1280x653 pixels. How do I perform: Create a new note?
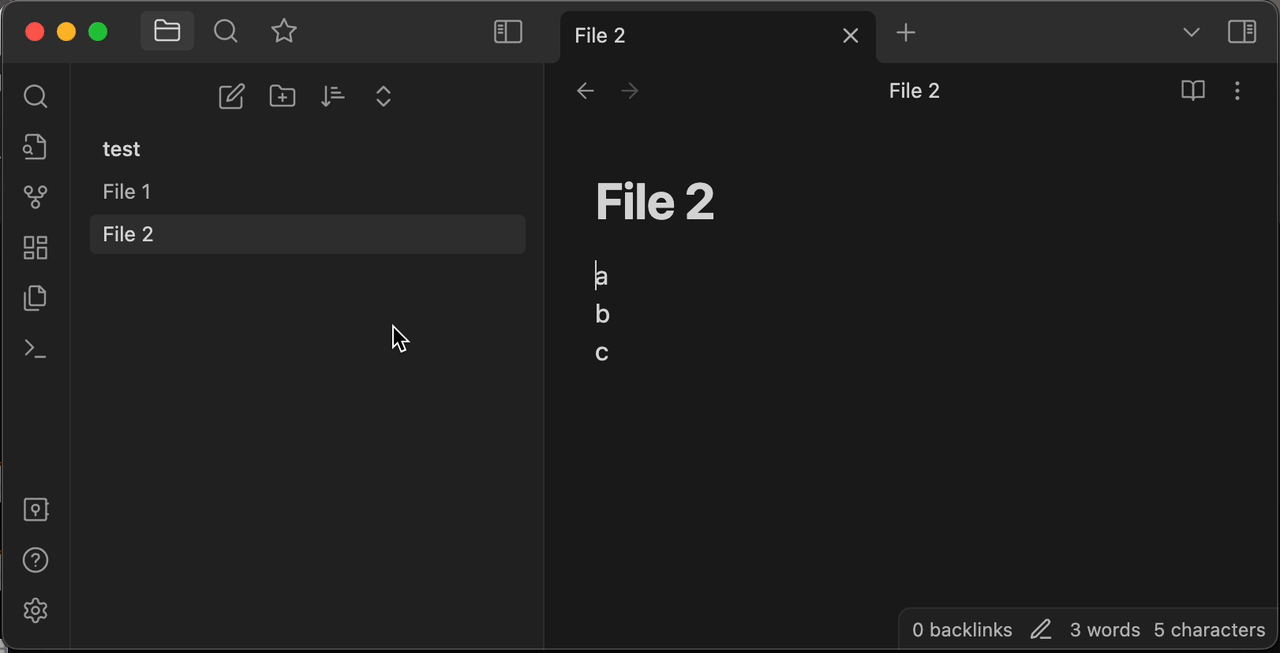[x=232, y=96]
